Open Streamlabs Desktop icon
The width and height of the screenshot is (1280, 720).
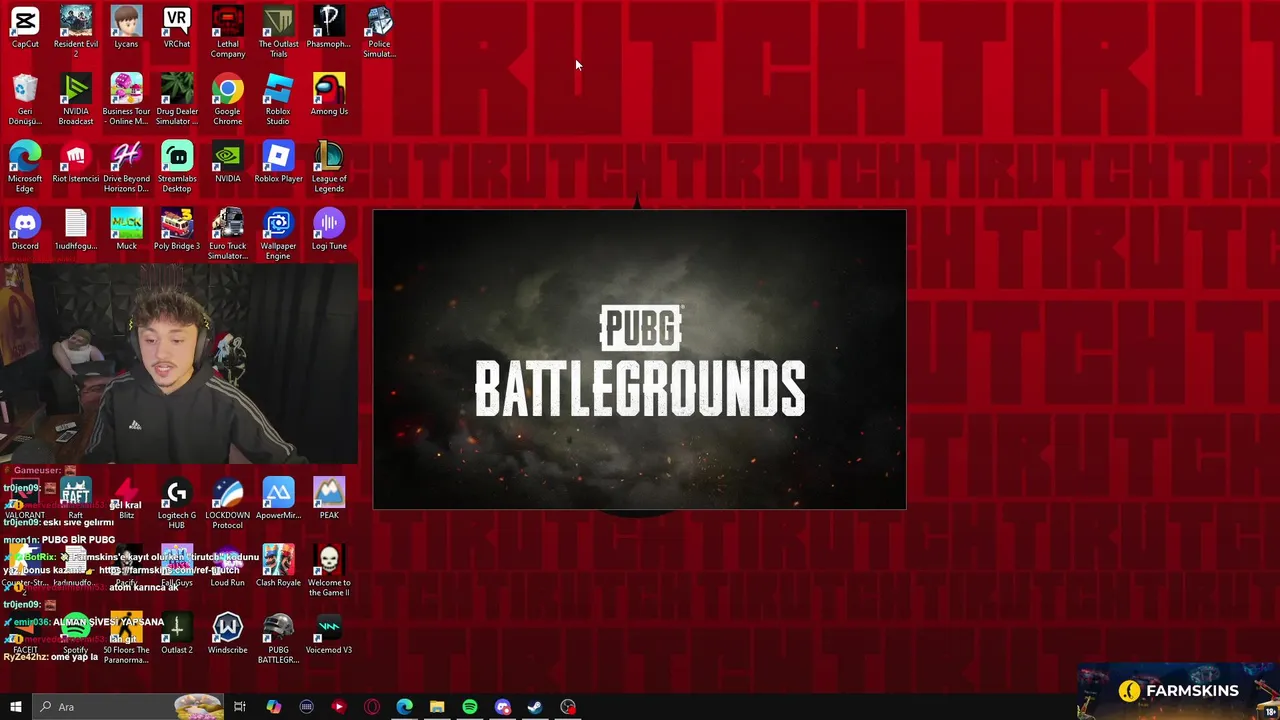click(x=177, y=166)
